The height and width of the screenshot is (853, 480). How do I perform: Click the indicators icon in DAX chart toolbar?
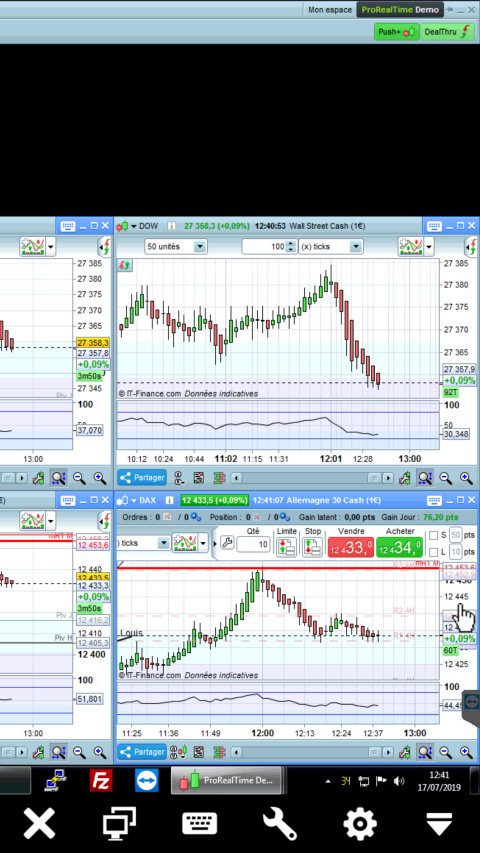(x=184, y=543)
